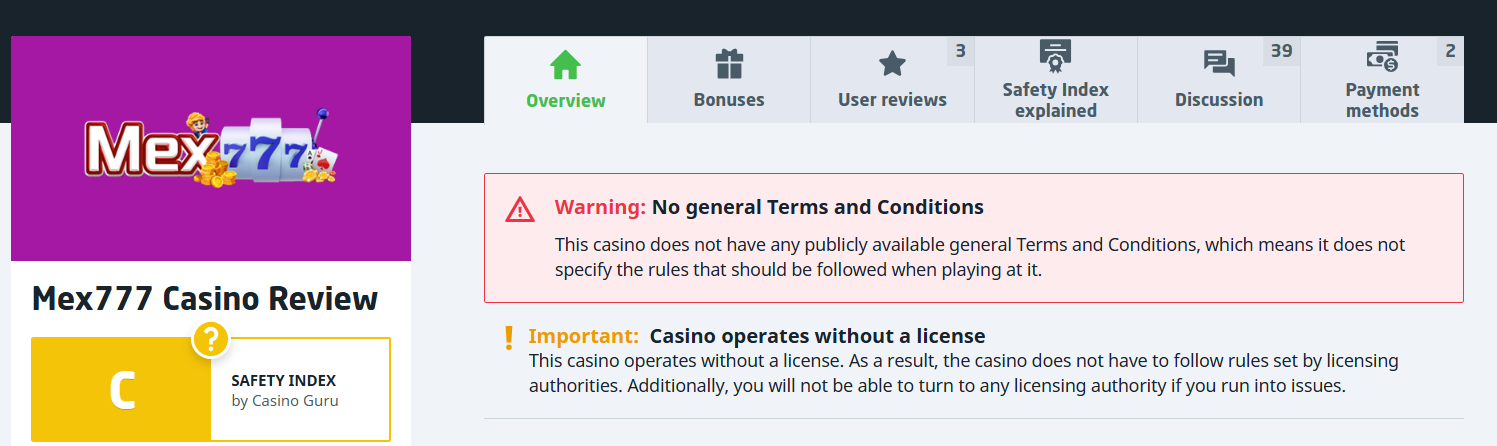Open the User reviews tab

coord(892,100)
